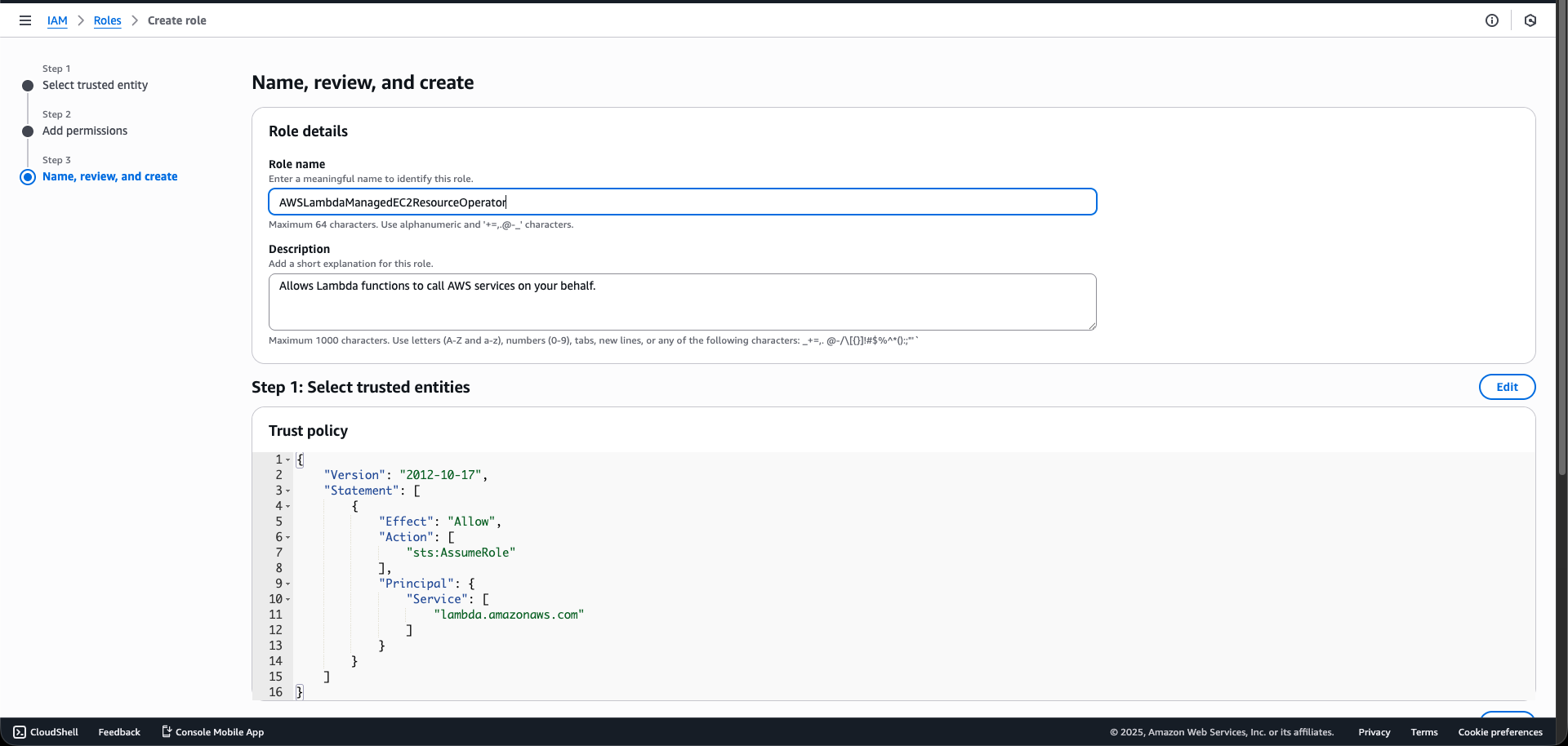1568x746 pixels.
Task: Collapse the Principal block on line 9
Action: pyautogui.click(x=287, y=584)
